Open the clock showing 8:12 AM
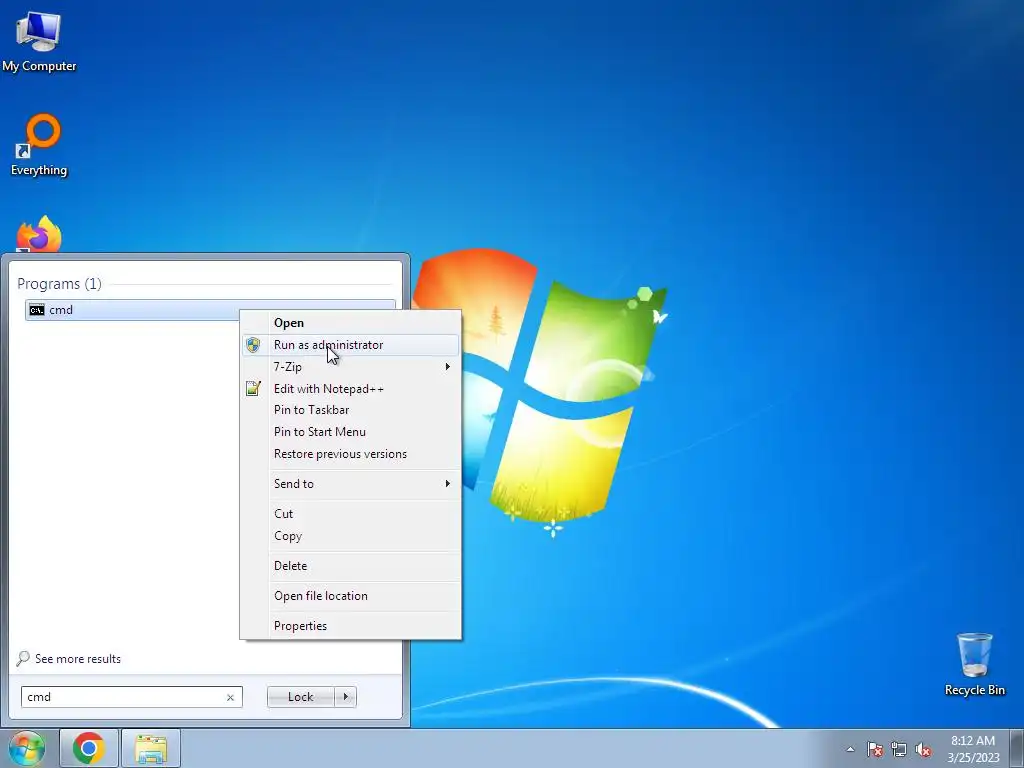 973,749
